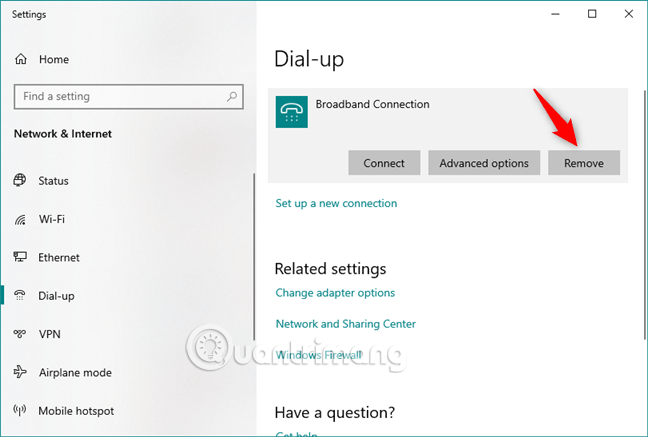648x437 pixels.
Task: Select the Ethernet monitor icon
Action: click(19, 257)
